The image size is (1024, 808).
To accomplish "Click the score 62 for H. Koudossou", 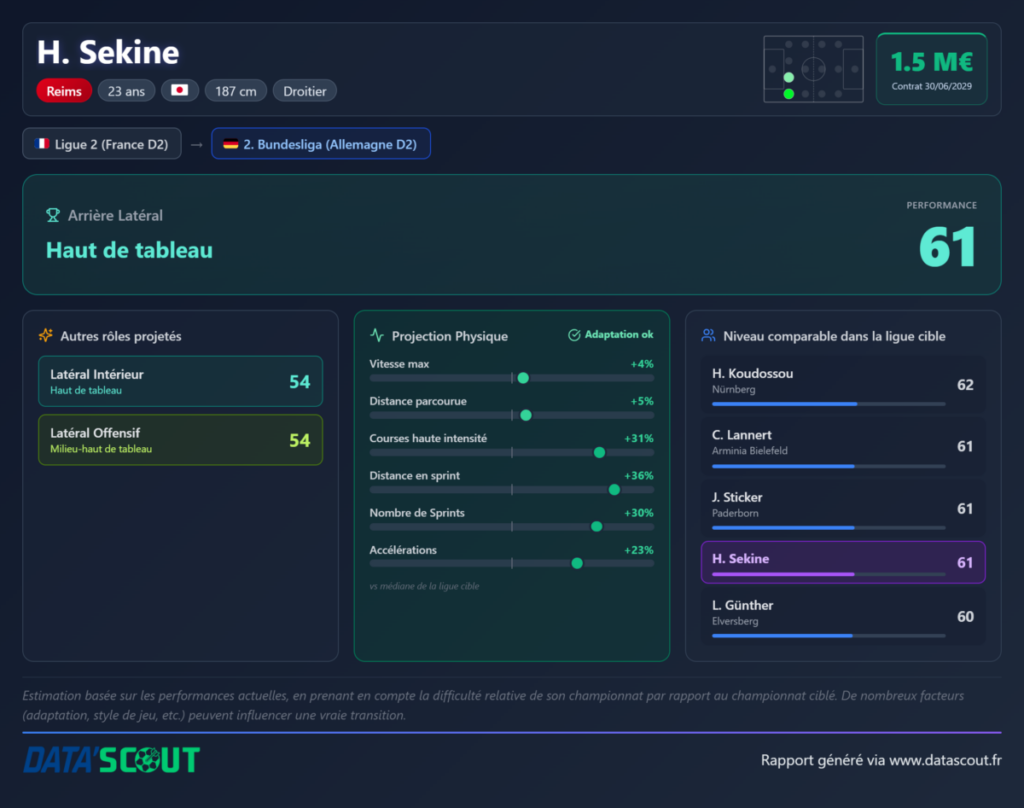I will (965, 385).
